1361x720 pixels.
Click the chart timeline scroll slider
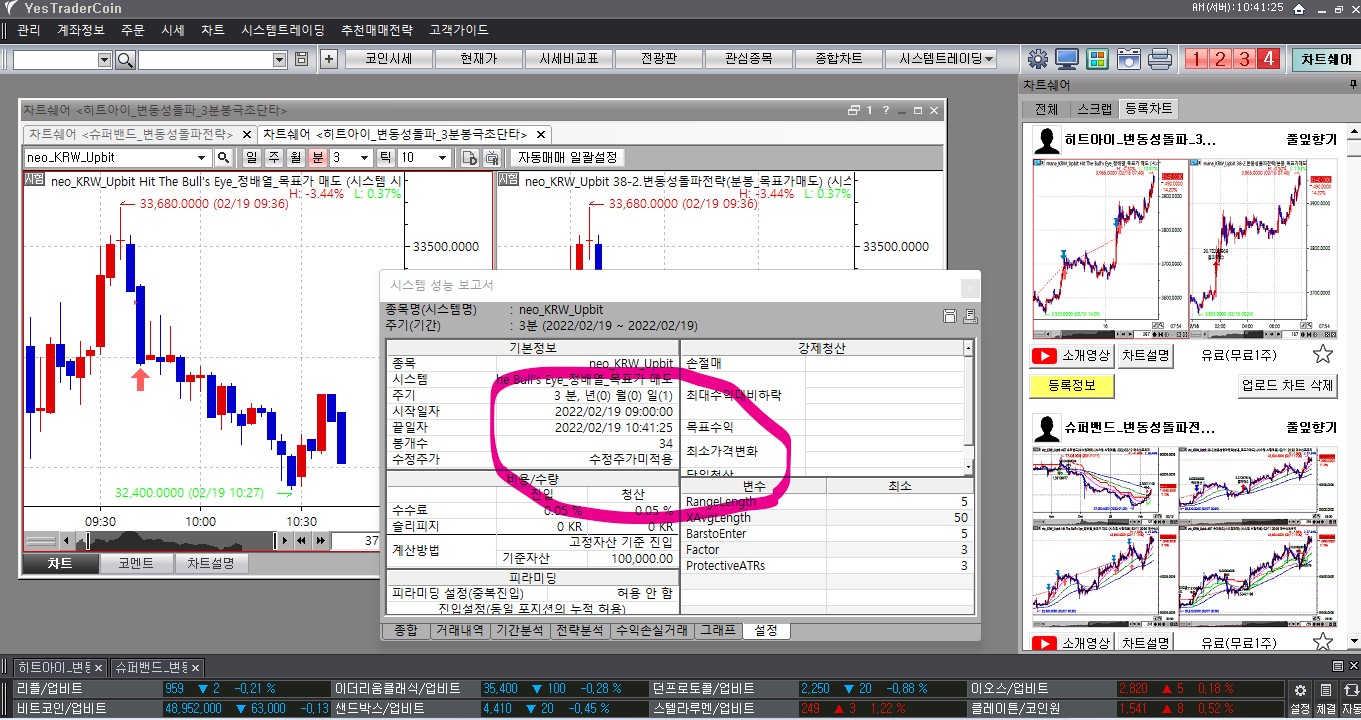[x=180, y=541]
